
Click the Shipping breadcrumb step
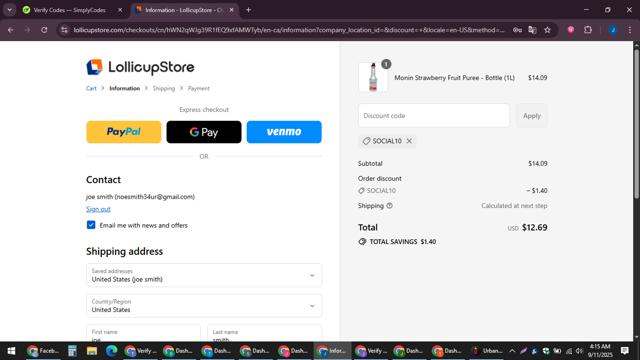tap(164, 88)
